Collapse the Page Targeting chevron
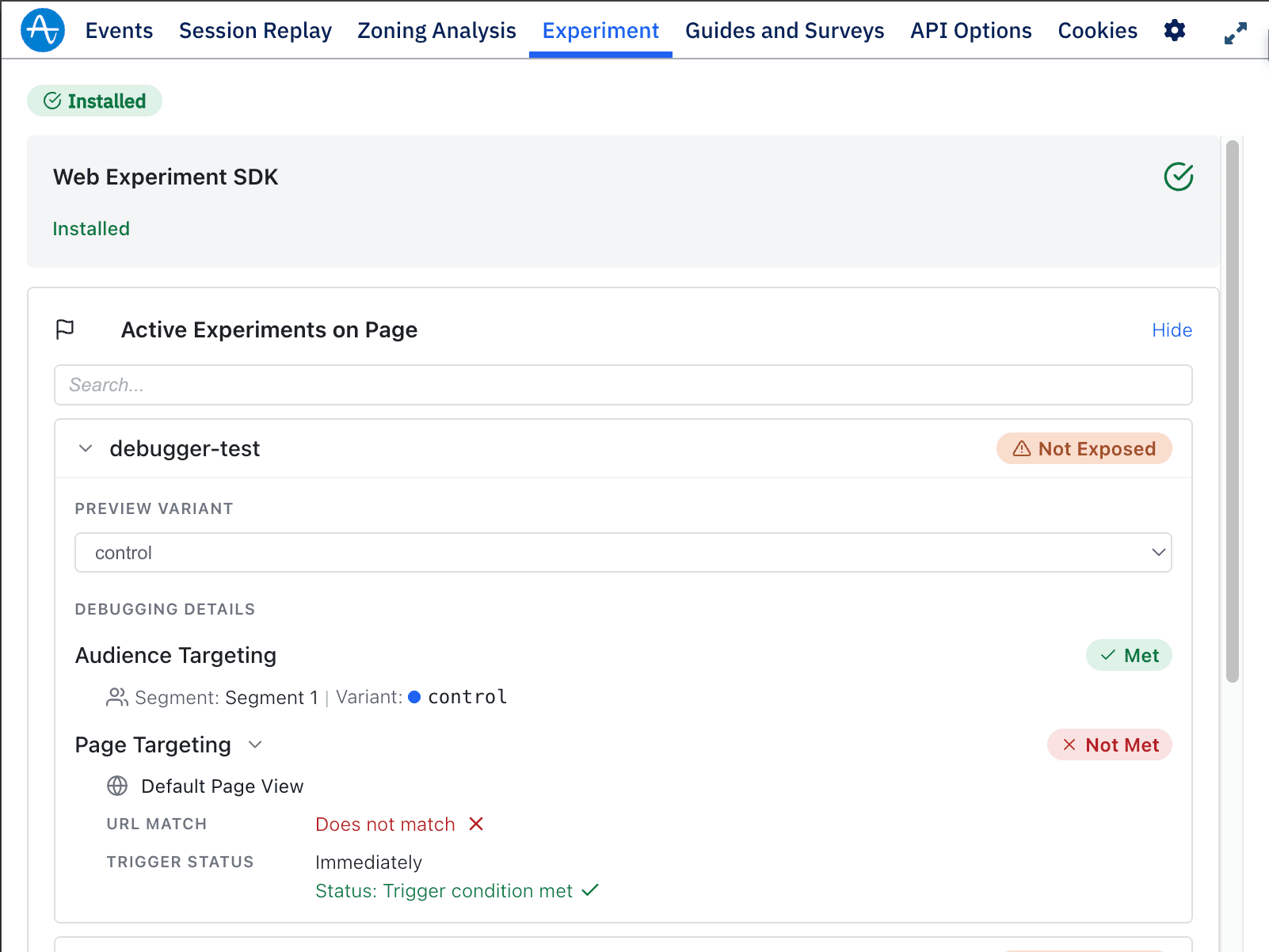 coord(255,744)
